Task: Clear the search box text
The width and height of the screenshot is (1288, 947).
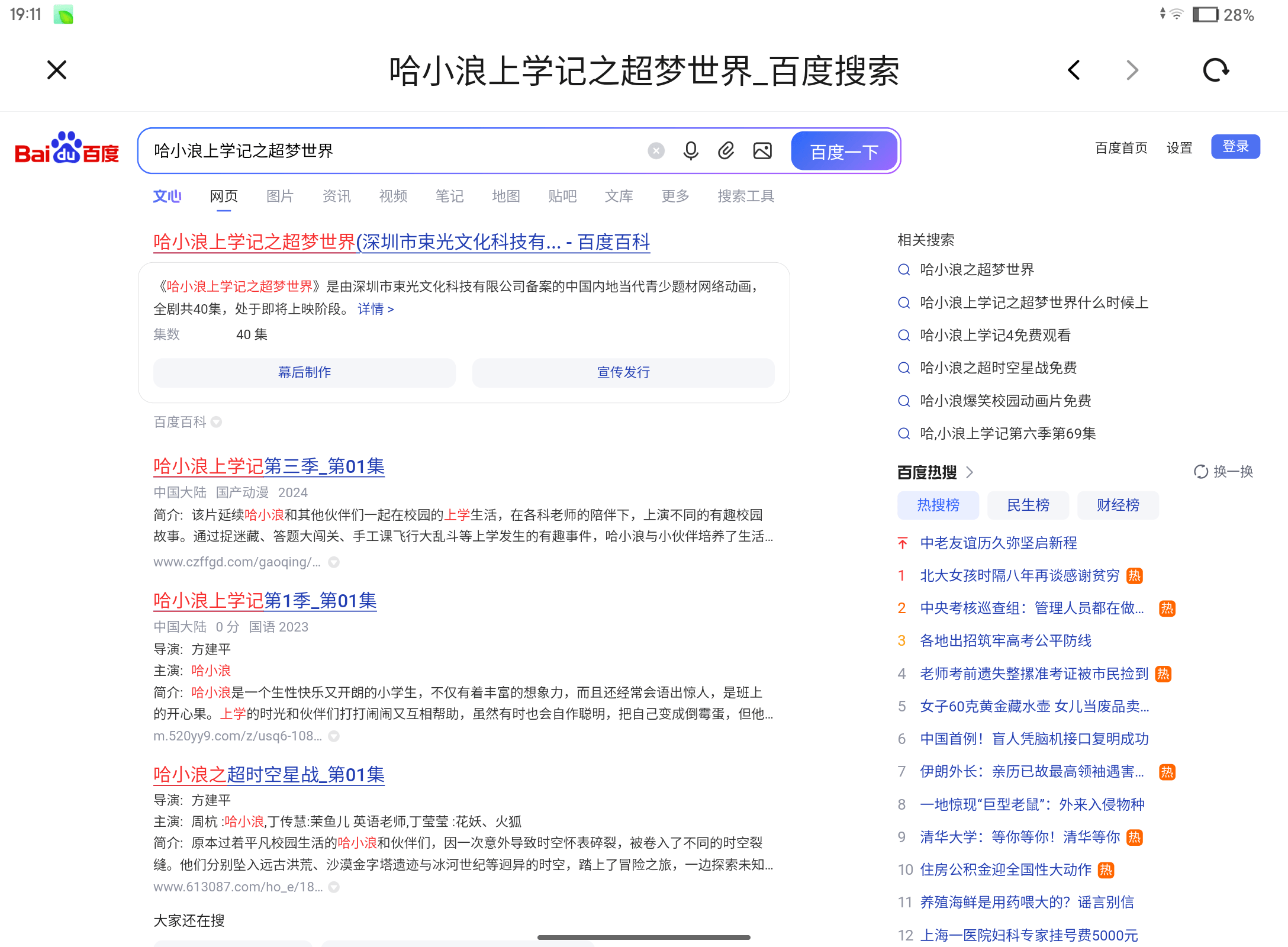Action: coord(656,151)
